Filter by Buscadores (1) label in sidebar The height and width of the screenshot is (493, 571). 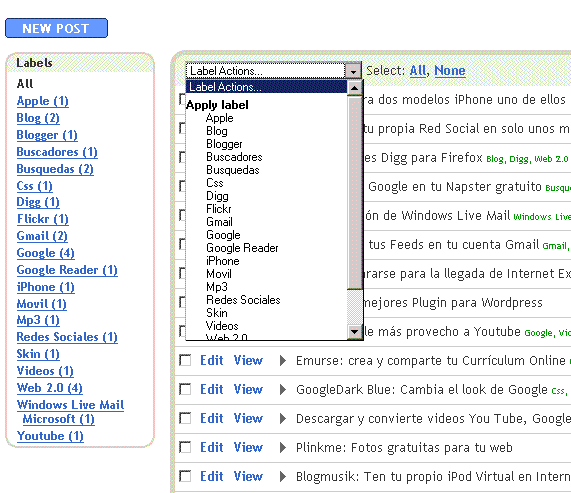pyautogui.click(x=57, y=152)
